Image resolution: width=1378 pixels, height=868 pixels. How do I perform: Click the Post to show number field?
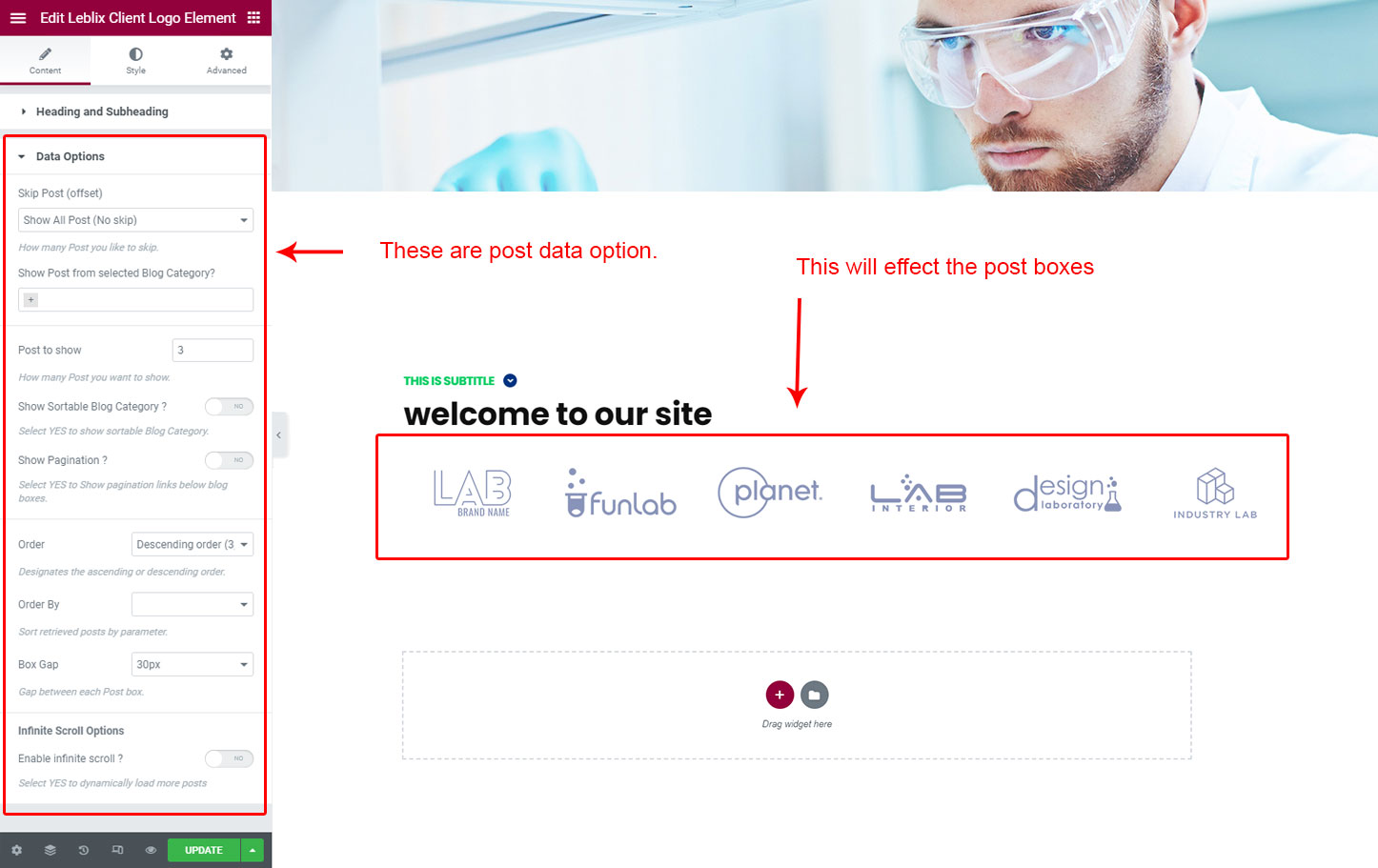tap(213, 350)
